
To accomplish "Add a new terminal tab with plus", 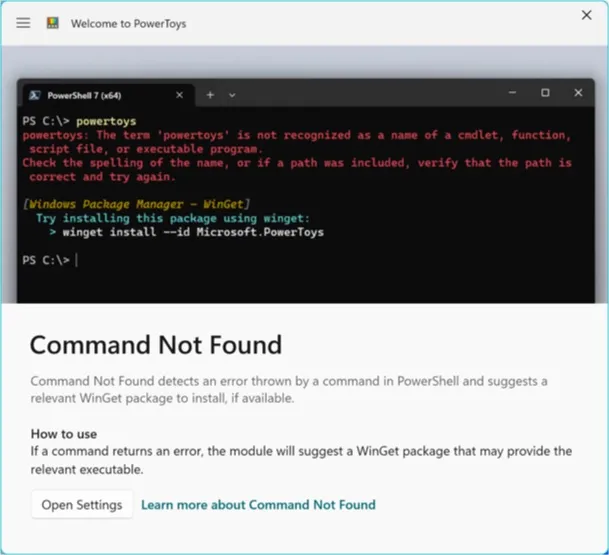I will (x=210, y=94).
